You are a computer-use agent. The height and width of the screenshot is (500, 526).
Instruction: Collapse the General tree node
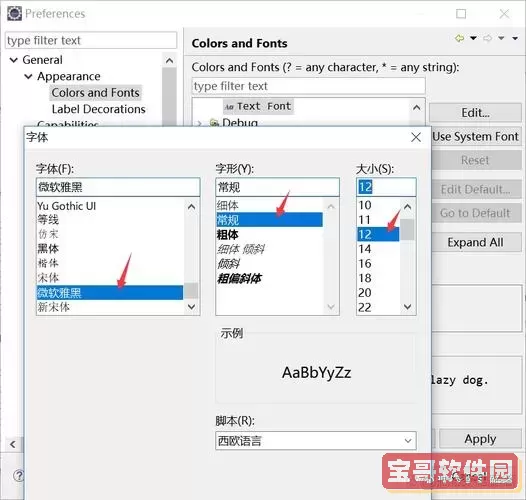(14, 60)
